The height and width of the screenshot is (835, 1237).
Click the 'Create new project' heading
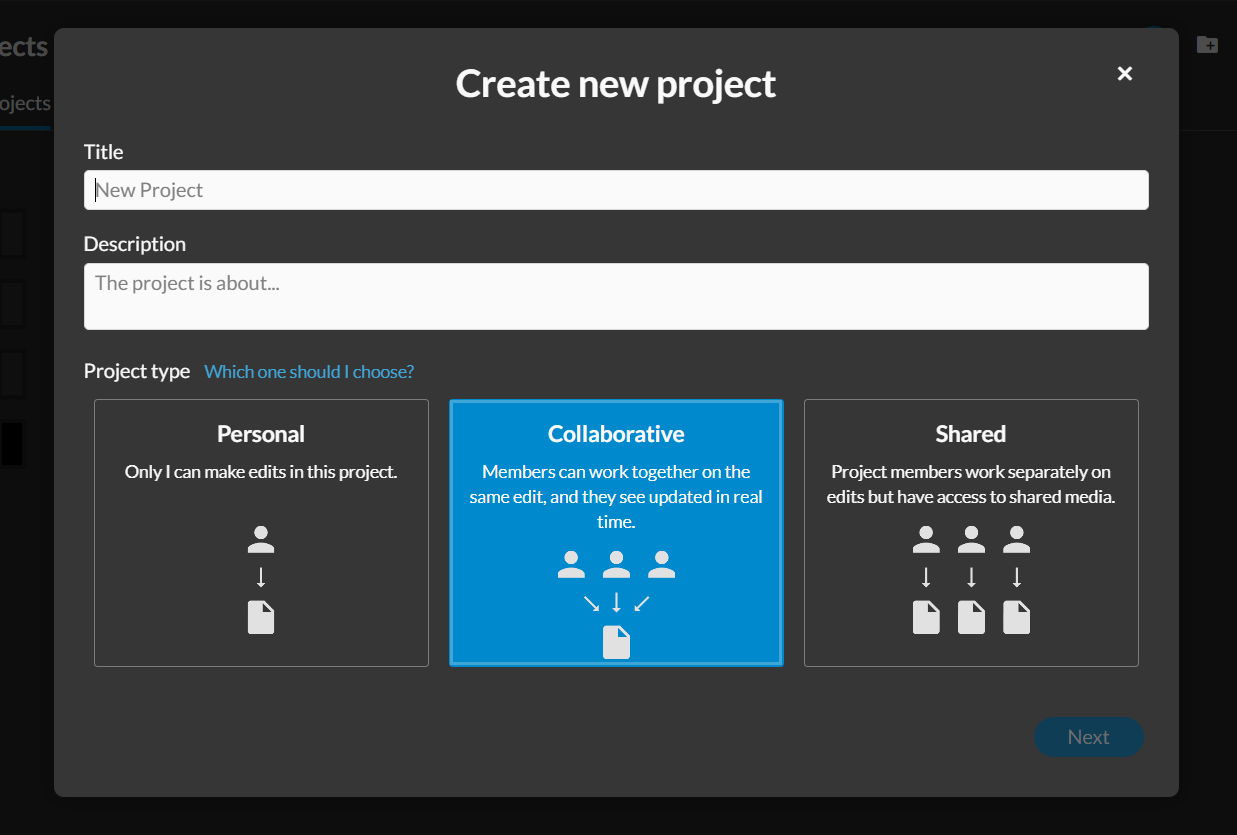[616, 83]
